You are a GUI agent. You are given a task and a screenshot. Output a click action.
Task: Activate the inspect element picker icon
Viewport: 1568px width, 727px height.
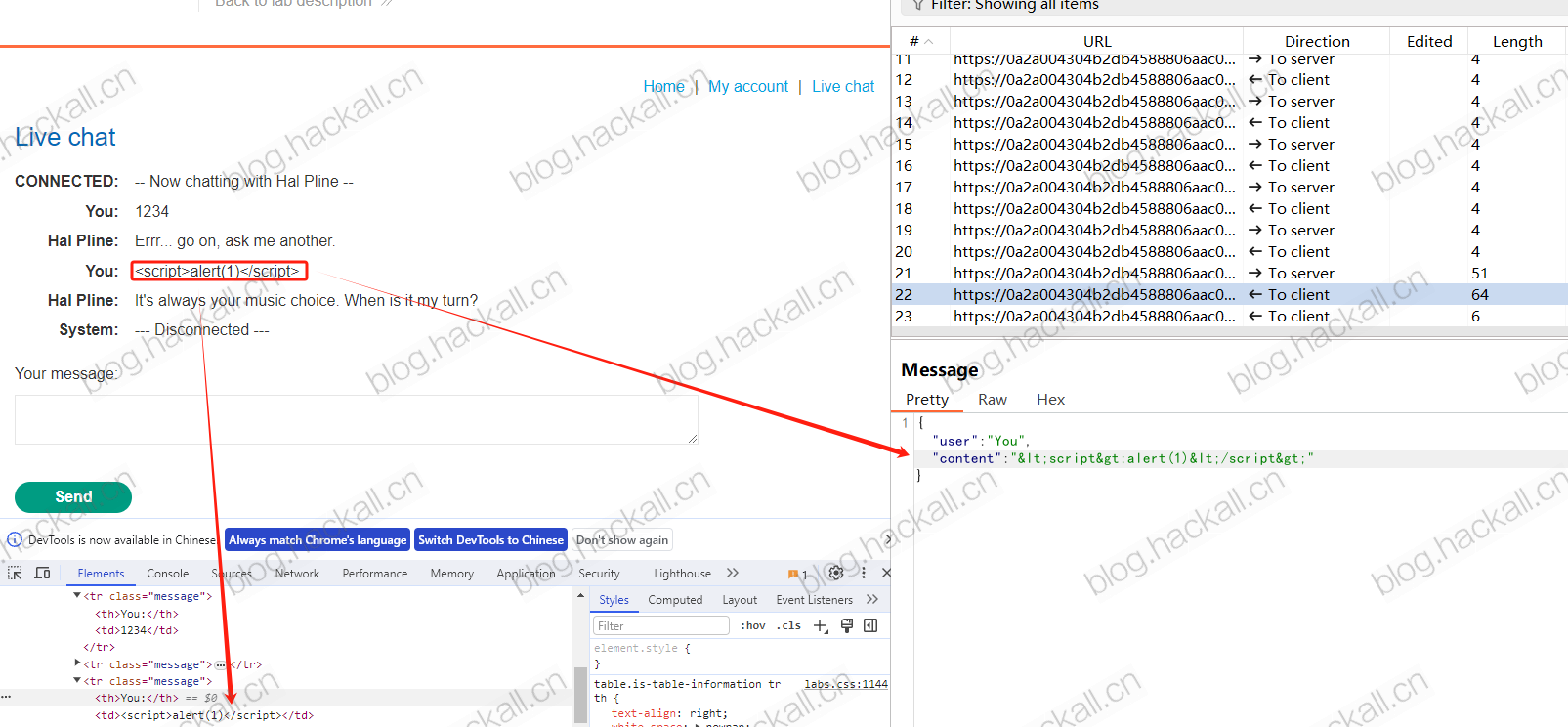(x=15, y=573)
